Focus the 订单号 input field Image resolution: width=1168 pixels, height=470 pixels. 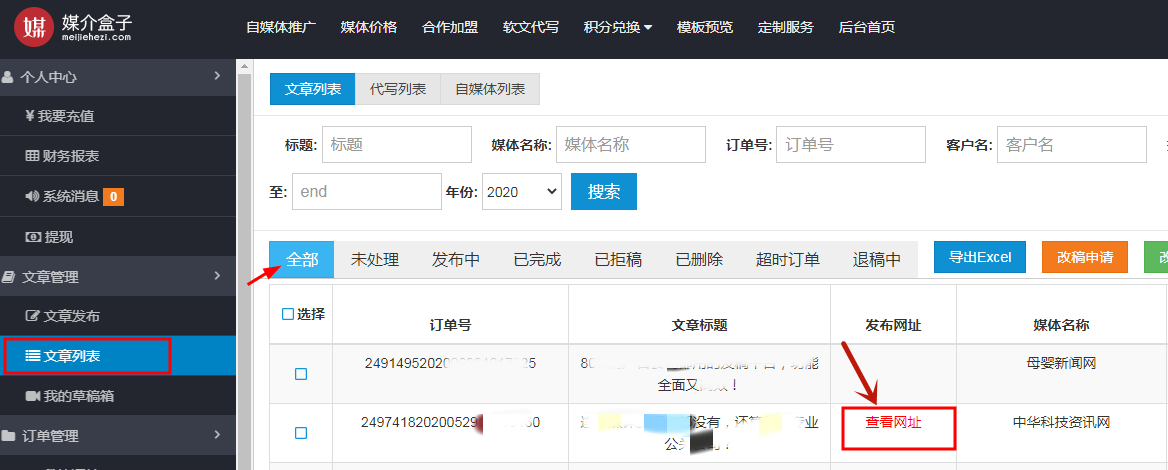(851, 145)
